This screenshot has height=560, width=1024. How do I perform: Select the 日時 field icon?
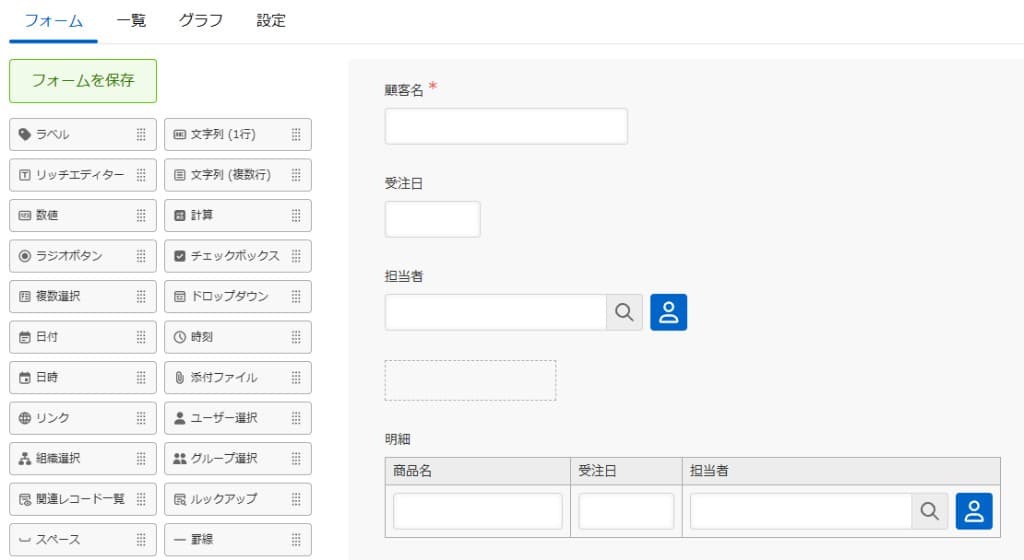click(x=25, y=378)
